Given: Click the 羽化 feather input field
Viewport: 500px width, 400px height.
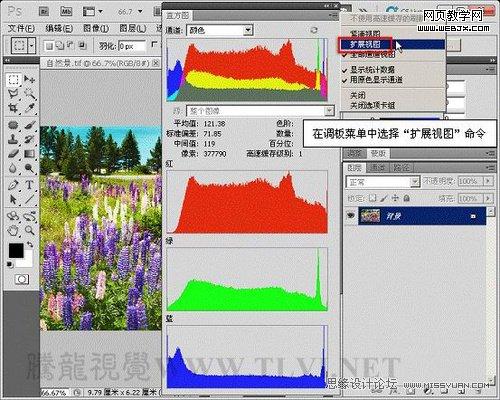Looking at the screenshot, I should 132,46.
